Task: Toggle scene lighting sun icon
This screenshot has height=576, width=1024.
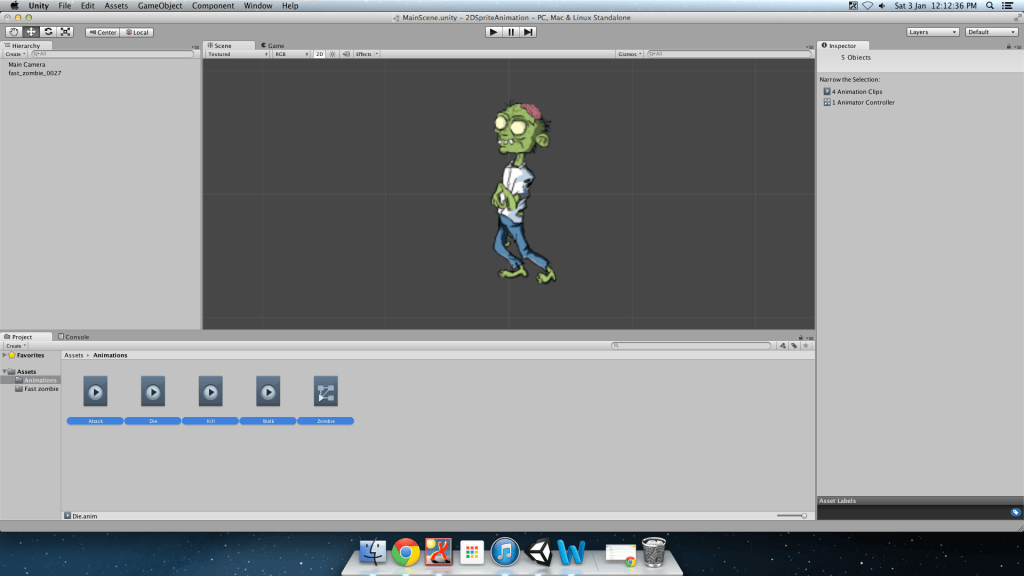Action: click(333, 54)
